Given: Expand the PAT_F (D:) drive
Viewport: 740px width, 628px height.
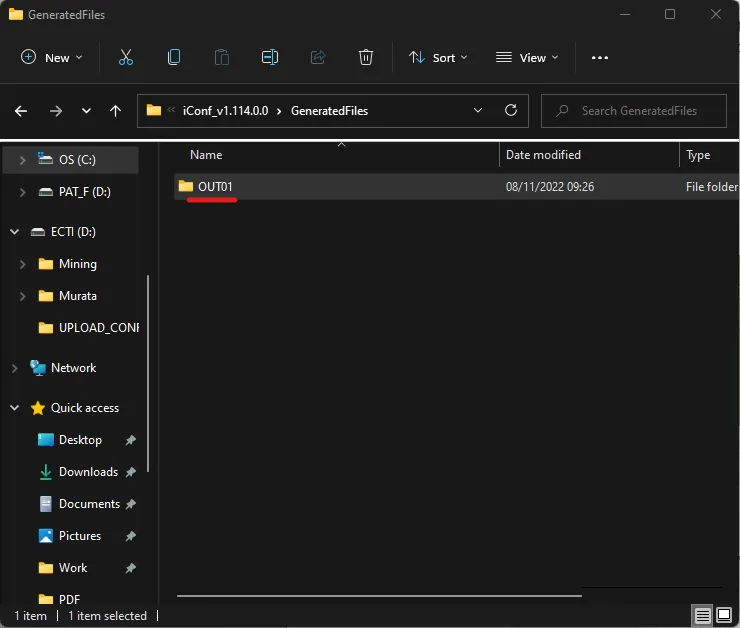Looking at the screenshot, I should click(22, 192).
